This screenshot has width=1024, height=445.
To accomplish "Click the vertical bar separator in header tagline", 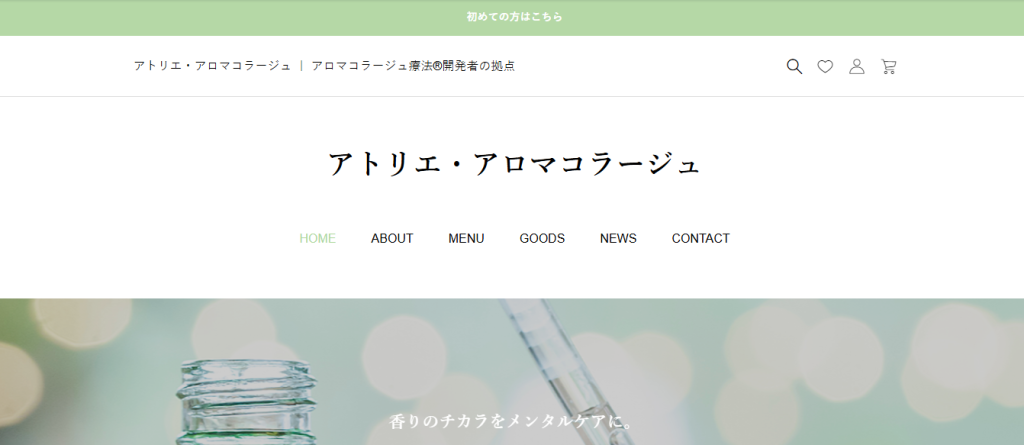I will point(301,66).
